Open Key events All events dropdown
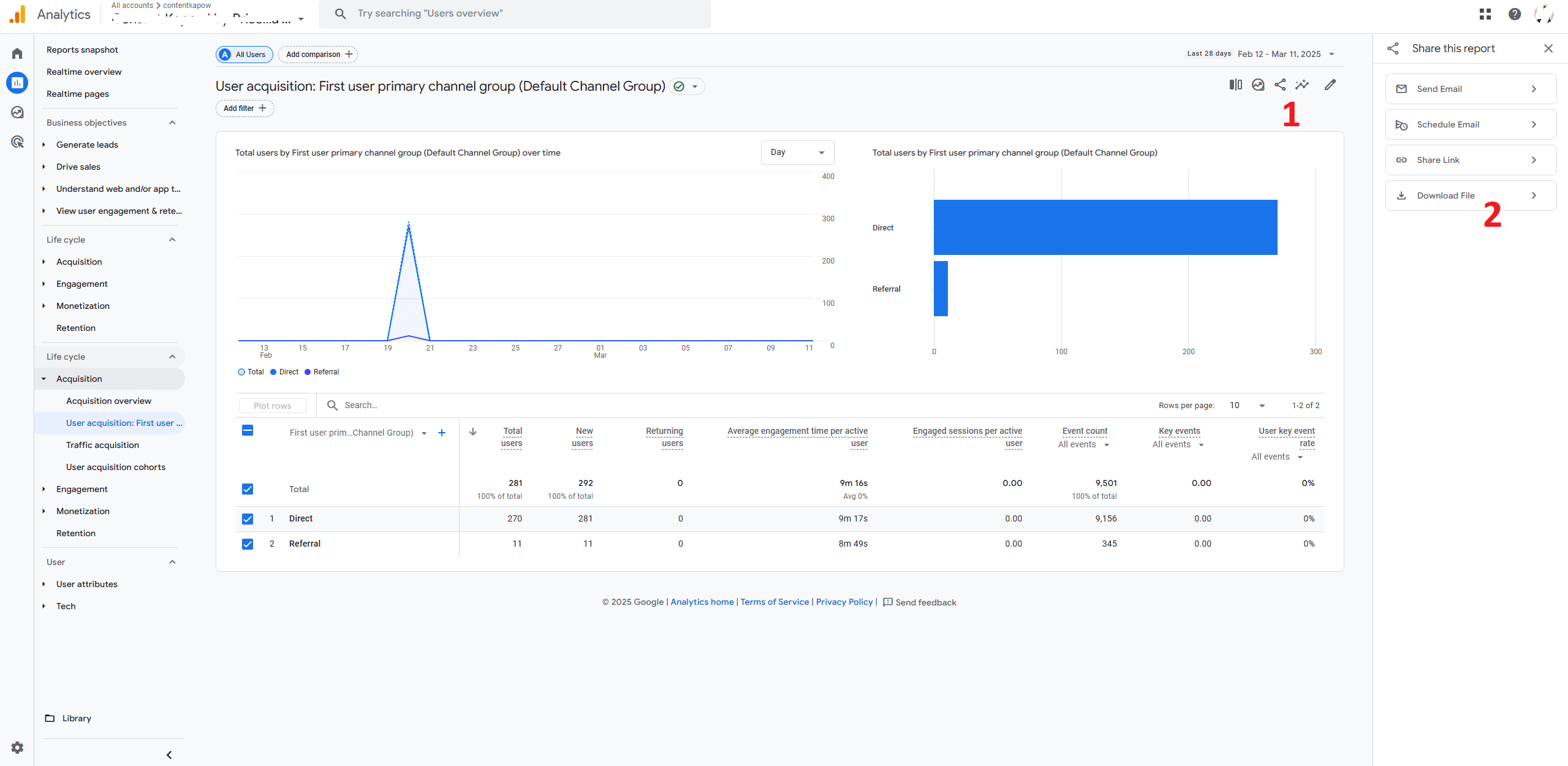This screenshot has height=766, width=1568. click(x=1178, y=445)
